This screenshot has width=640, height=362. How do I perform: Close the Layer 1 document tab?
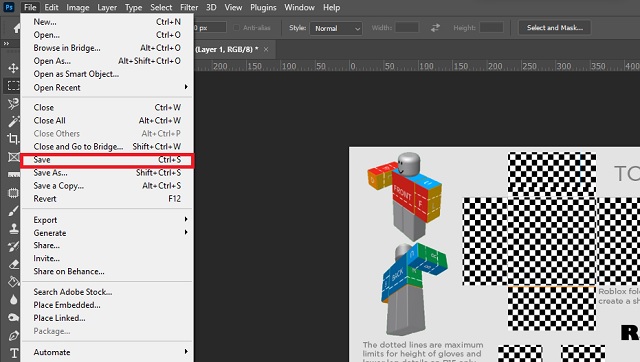point(266,49)
